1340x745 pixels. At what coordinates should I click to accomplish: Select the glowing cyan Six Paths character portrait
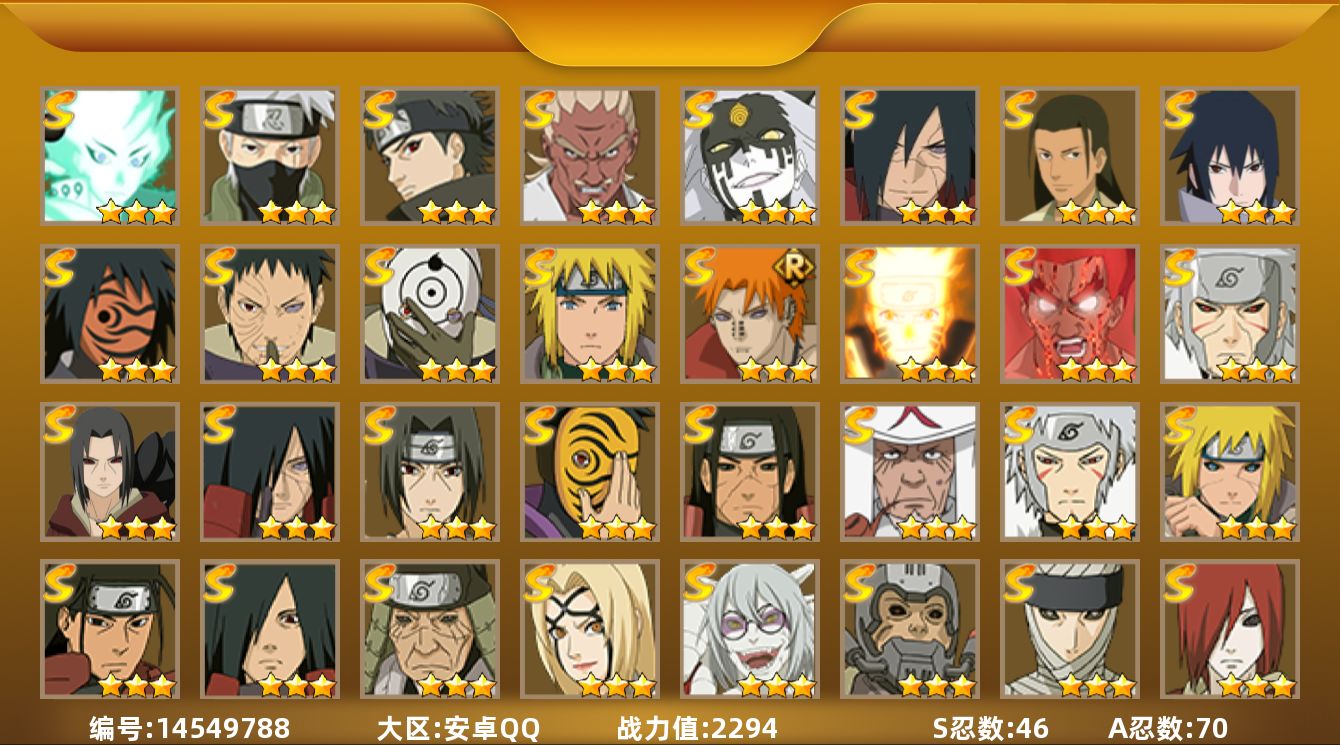(x=110, y=155)
